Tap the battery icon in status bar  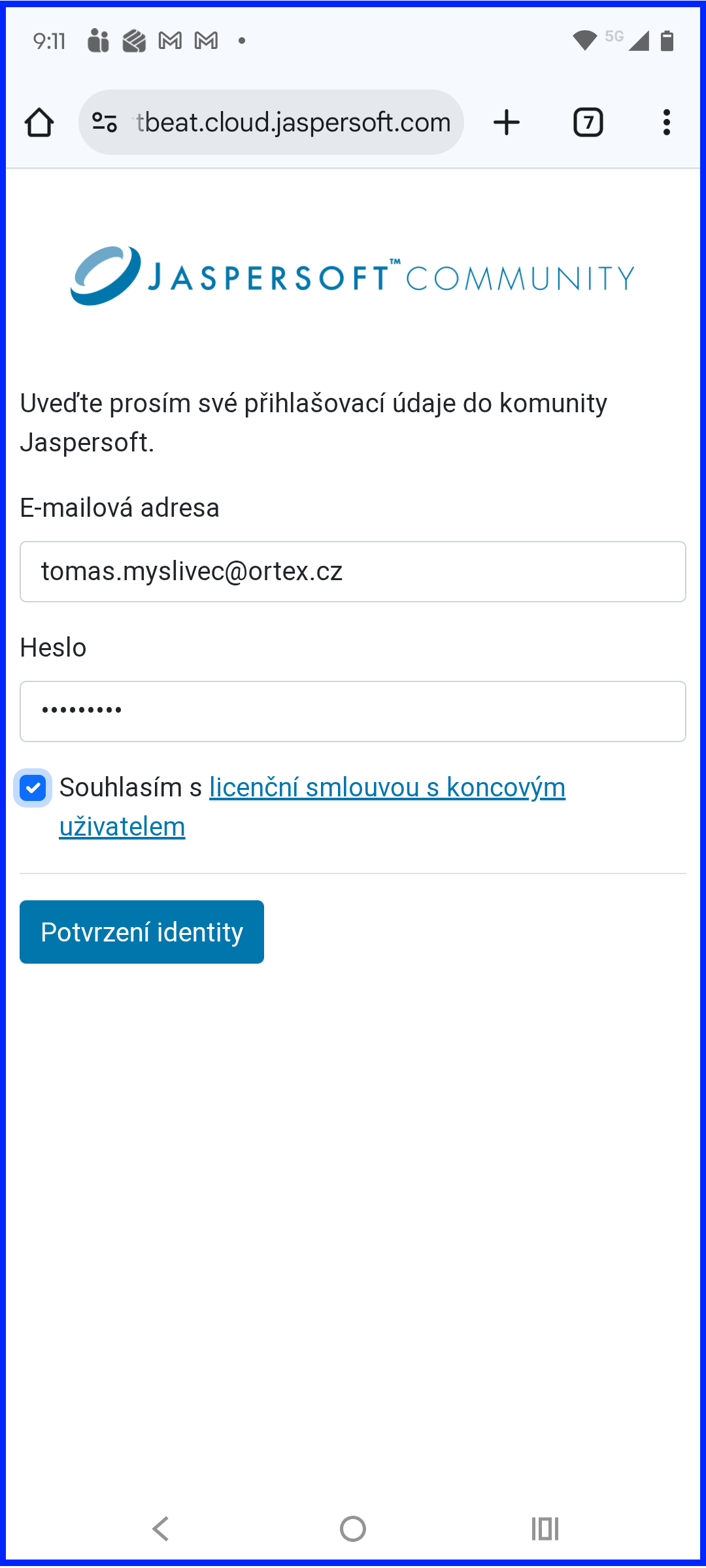667,41
